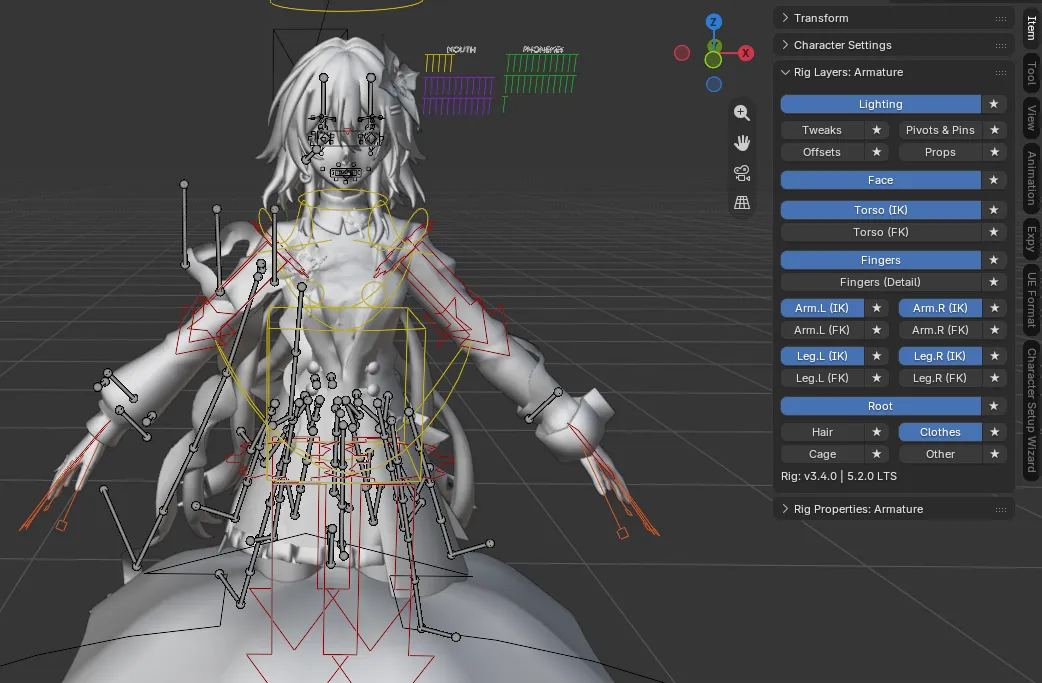
Task: Enable the Fingers (Detail) layer
Action: click(x=881, y=282)
